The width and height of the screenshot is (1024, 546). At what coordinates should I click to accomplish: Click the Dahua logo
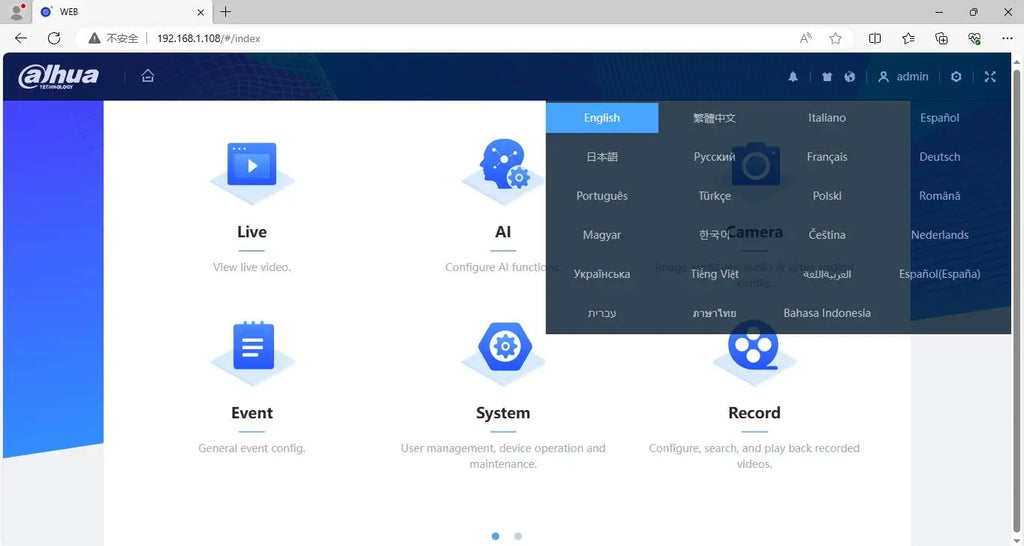click(59, 77)
